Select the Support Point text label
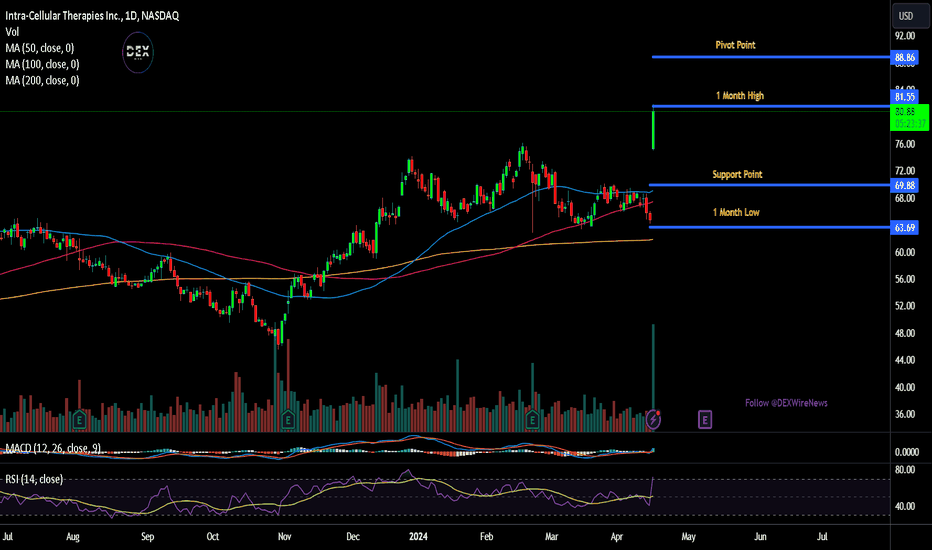The image size is (932, 550). pyautogui.click(x=737, y=174)
